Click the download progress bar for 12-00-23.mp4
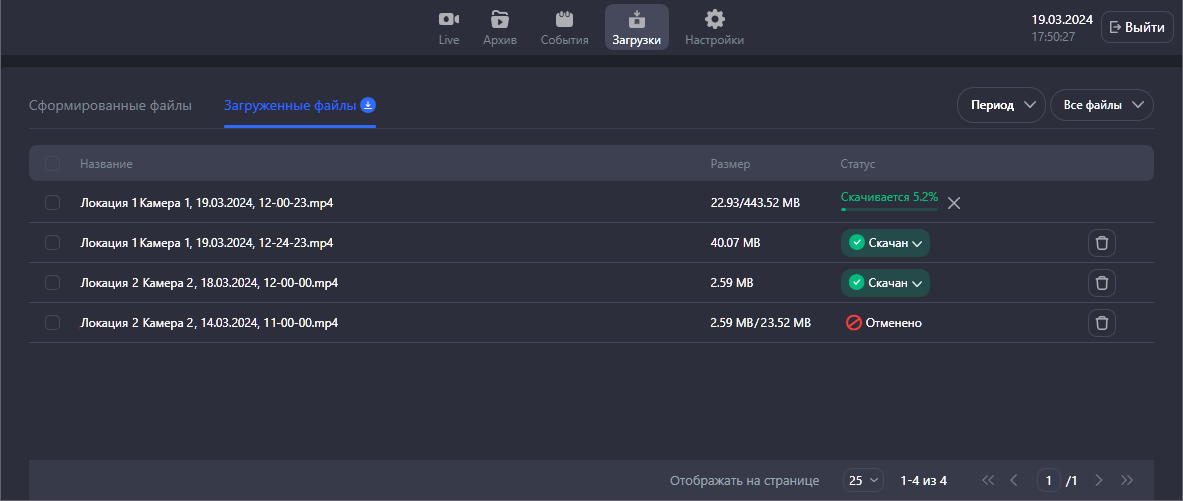 [x=889, y=209]
